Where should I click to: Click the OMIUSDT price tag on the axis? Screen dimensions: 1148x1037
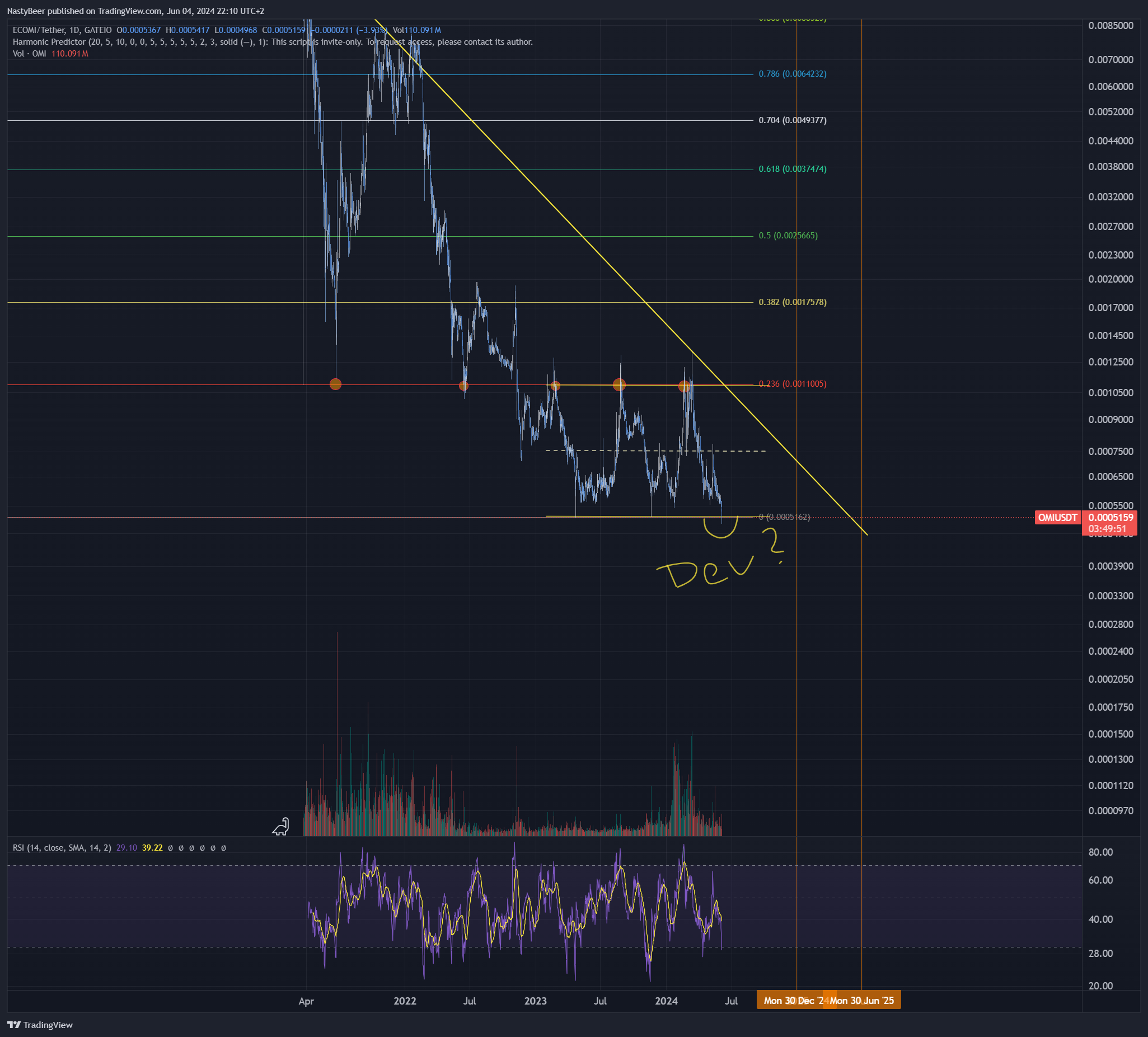1057,518
